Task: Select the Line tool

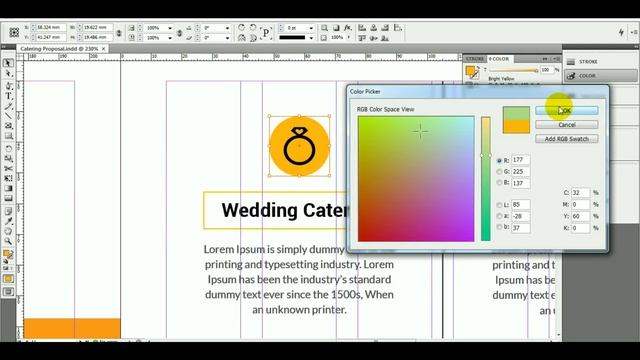Action: click(x=8, y=116)
